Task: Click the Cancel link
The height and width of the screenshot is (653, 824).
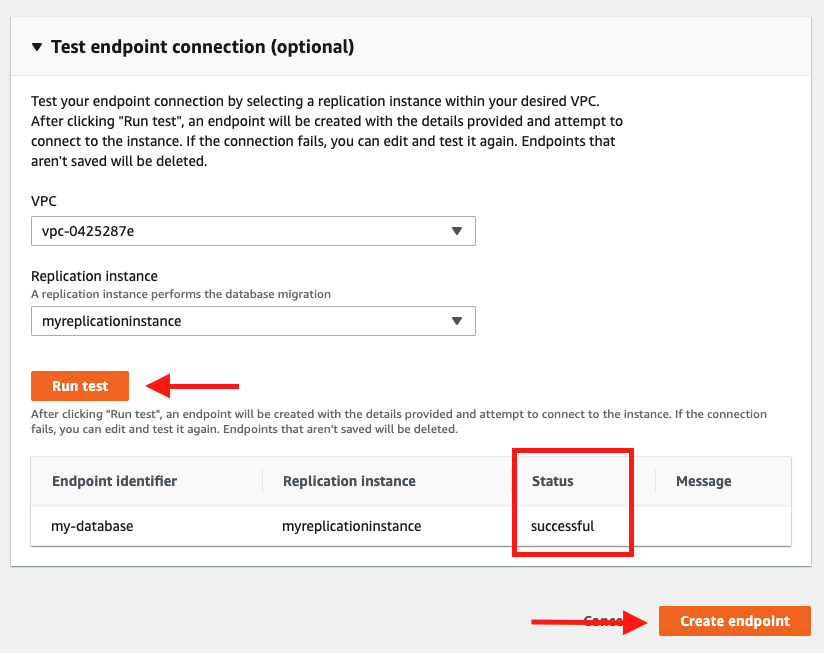Action: pyautogui.click(x=604, y=620)
